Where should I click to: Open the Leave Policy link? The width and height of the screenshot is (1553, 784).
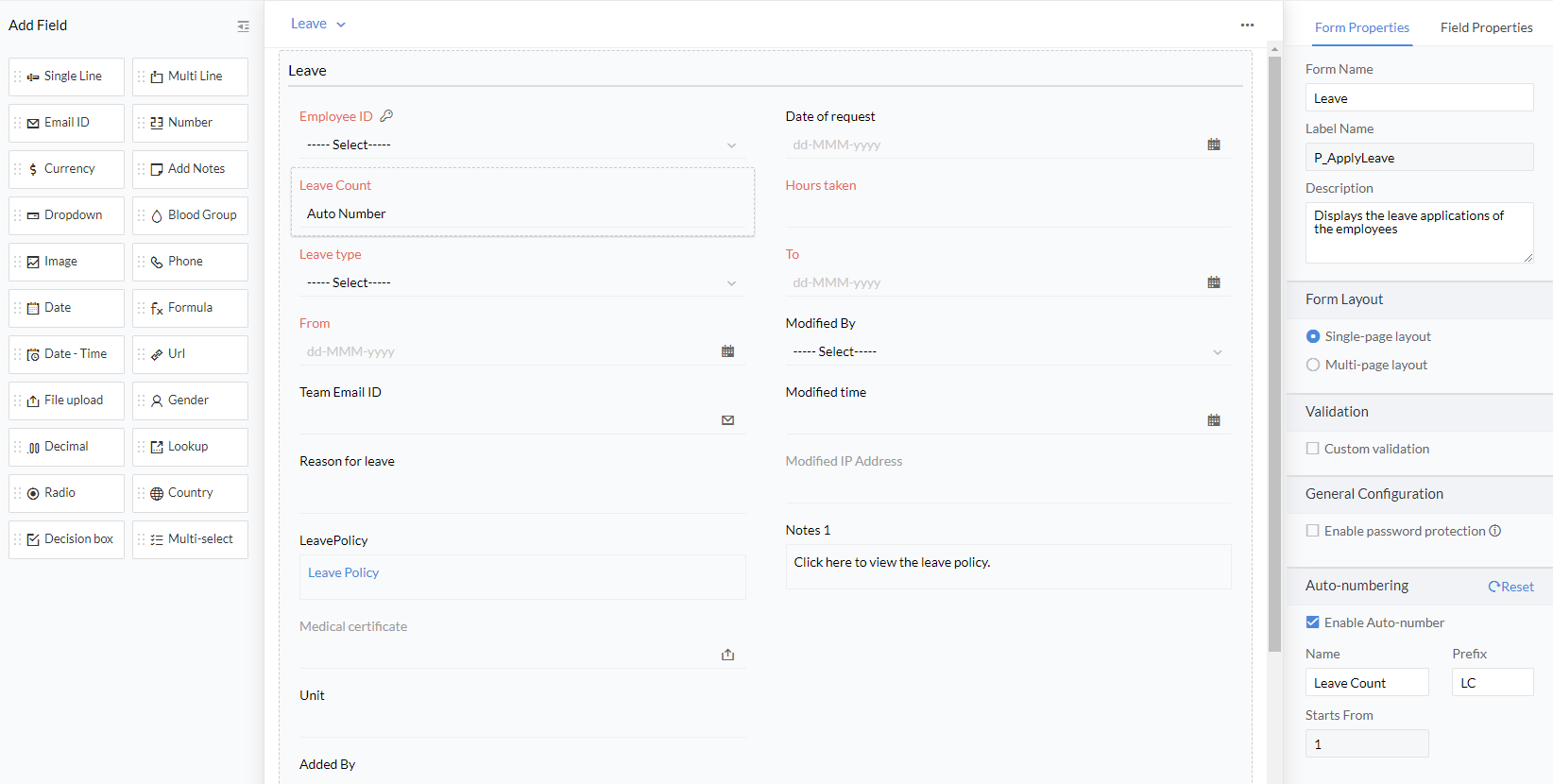(343, 572)
